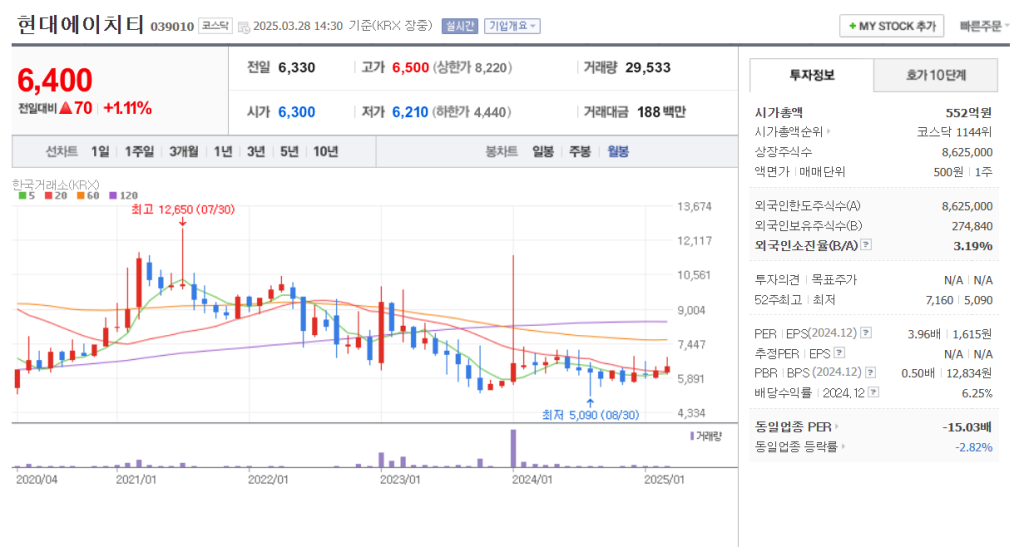Click the 외국인보유주식수 274,840 value
Image resolution: width=1024 pixels, height=547 pixels.
972,227
